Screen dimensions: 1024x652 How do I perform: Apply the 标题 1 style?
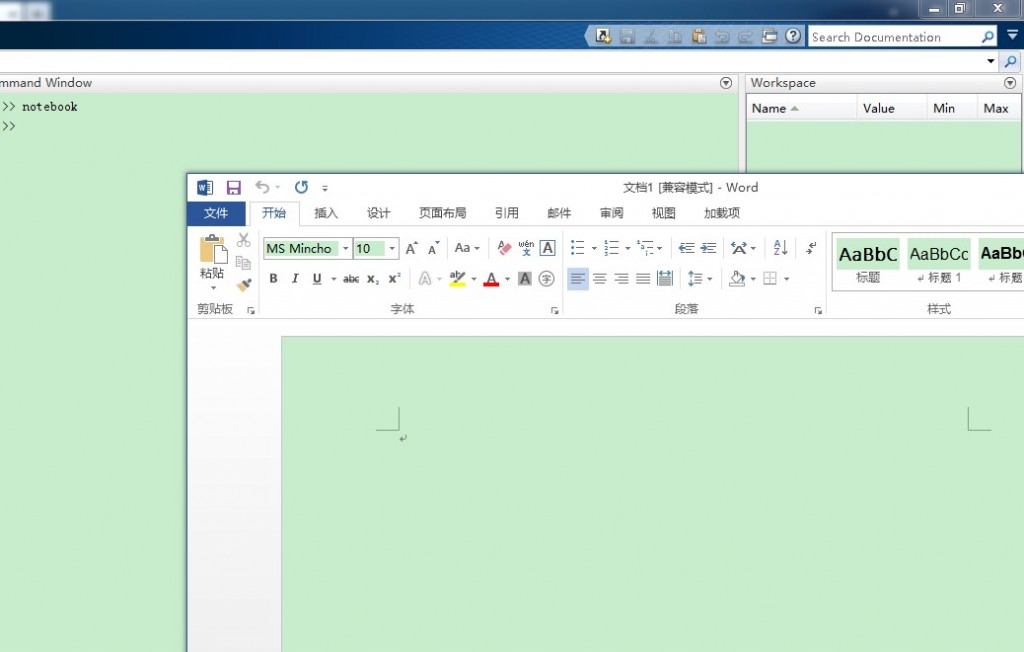click(x=939, y=263)
